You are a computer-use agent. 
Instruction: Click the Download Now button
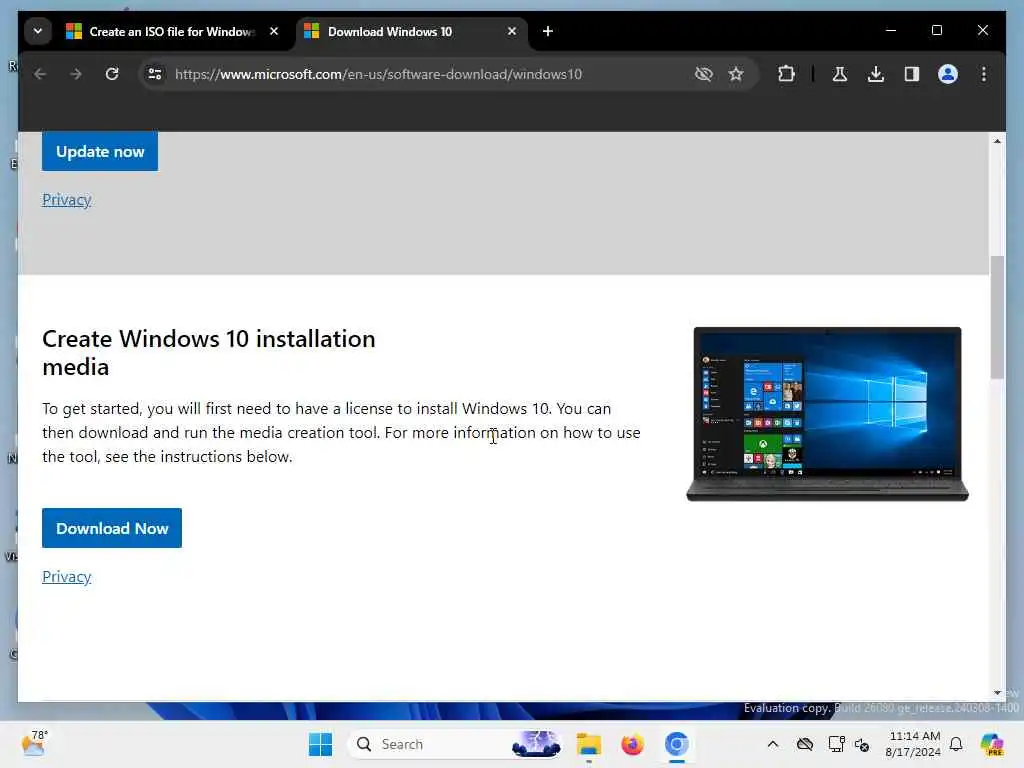click(112, 528)
